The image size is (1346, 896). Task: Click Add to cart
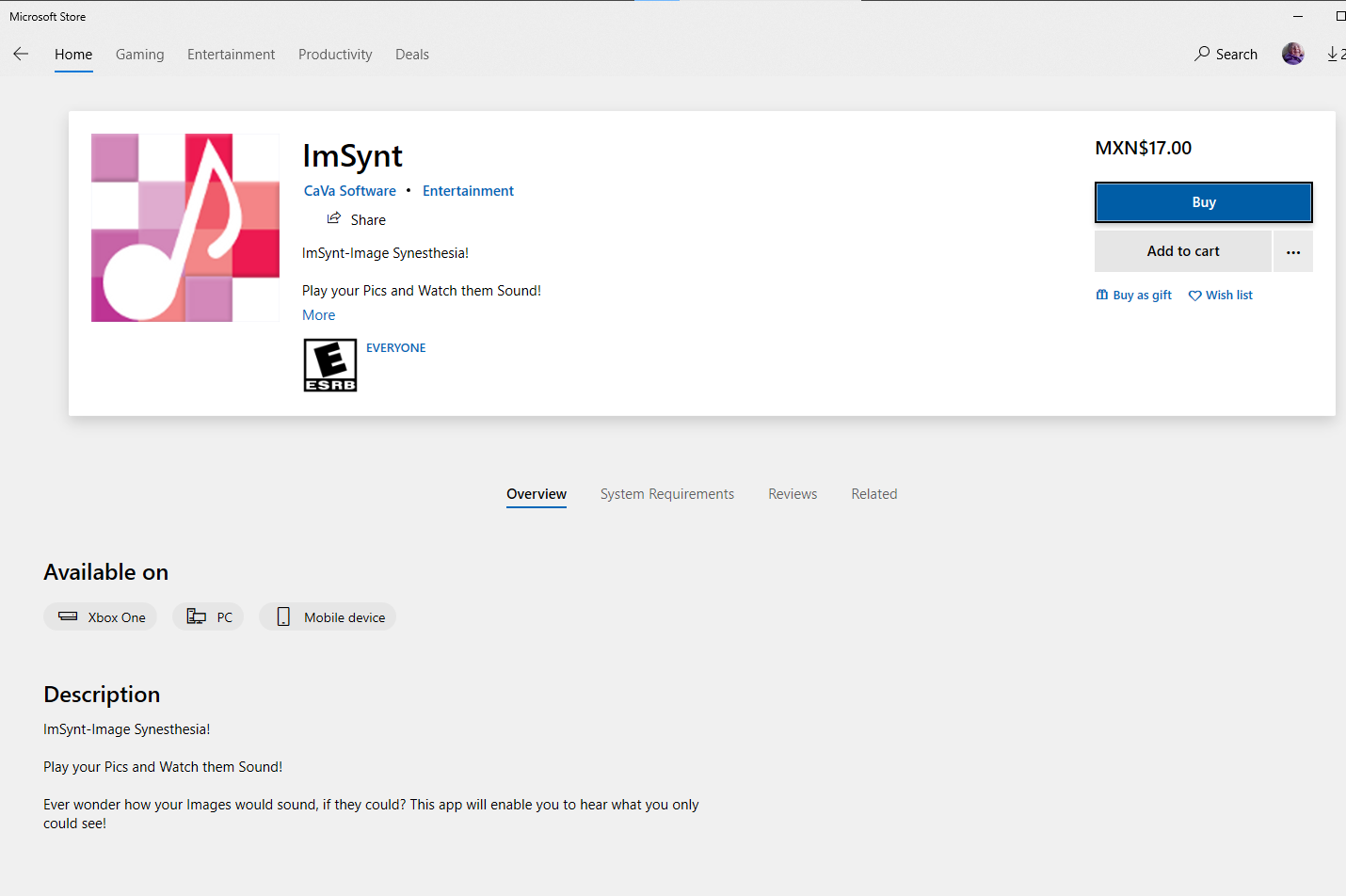[1183, 251]
